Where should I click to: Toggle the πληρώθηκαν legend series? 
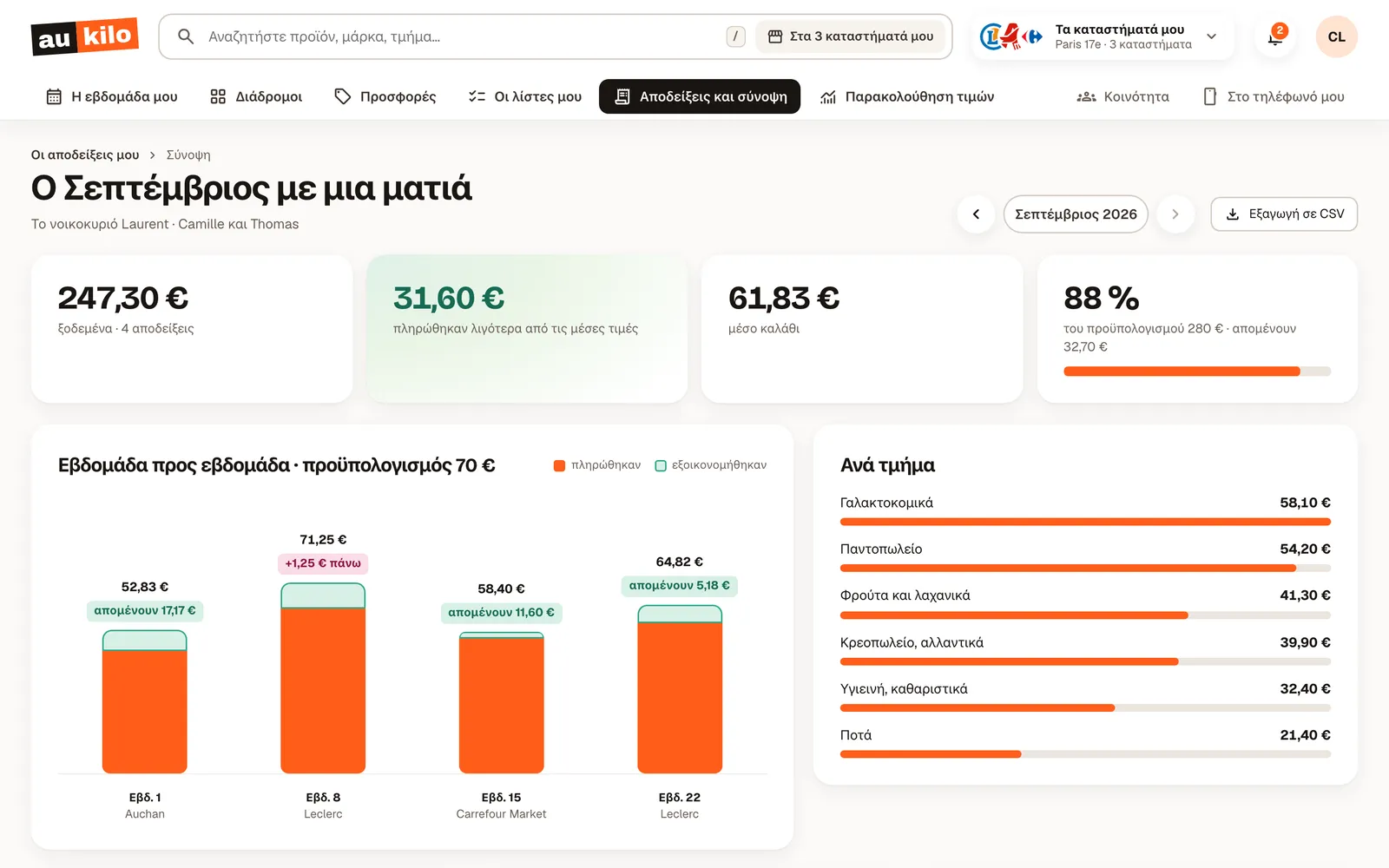(597, 465)
